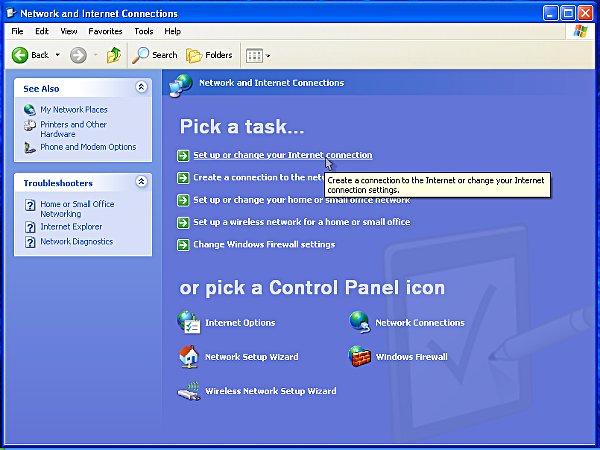Click the Up folder toolbar icon
The width and height of the screenshot is (600, 450).
(113, 55)
